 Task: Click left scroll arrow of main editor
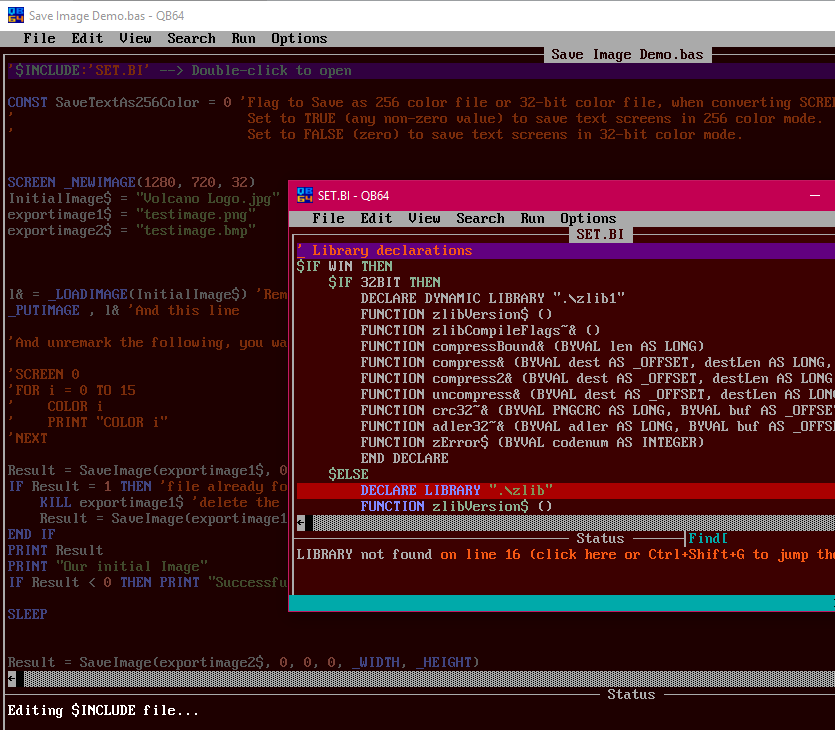click(x=12, y=679)
